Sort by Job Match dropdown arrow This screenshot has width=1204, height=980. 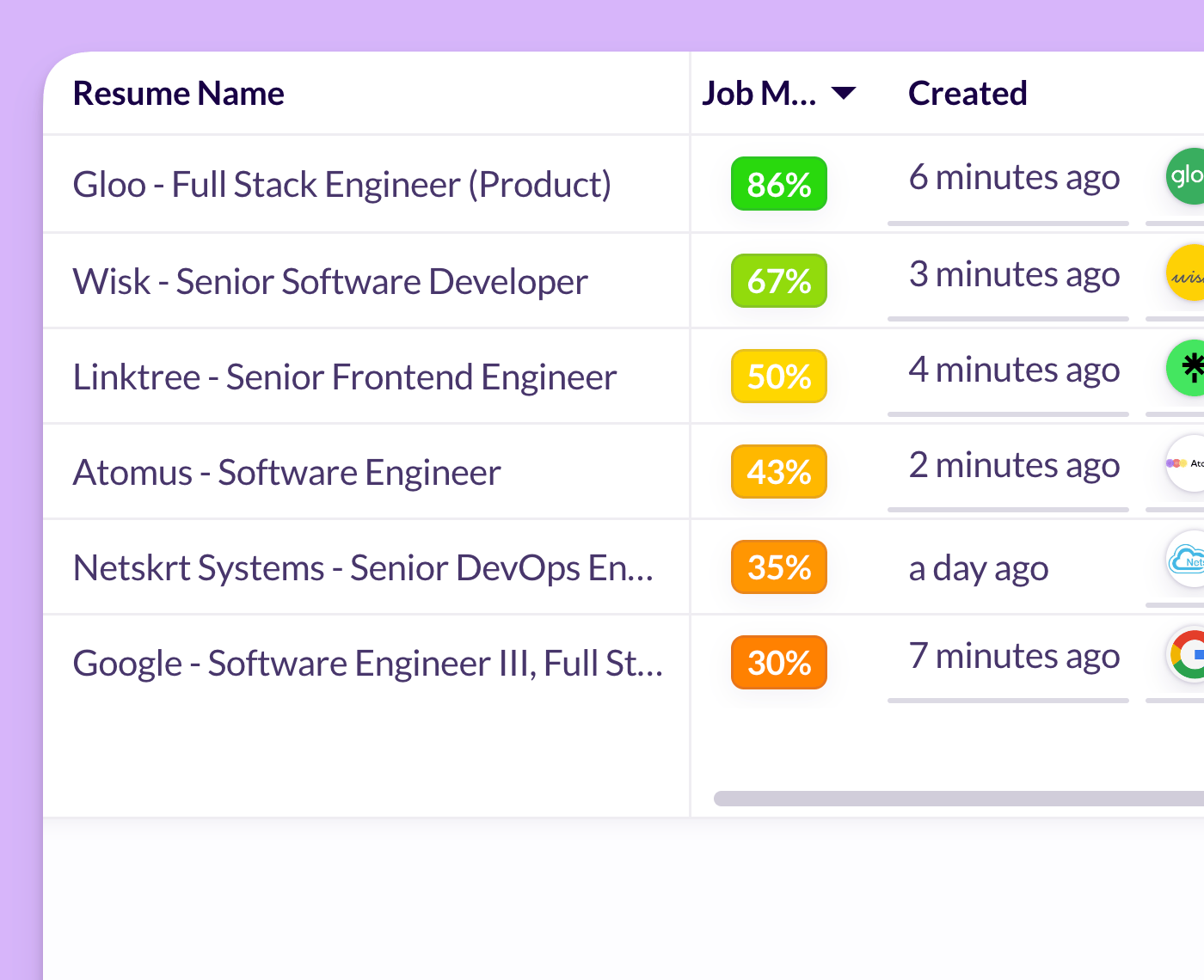[x=845, y=93]
